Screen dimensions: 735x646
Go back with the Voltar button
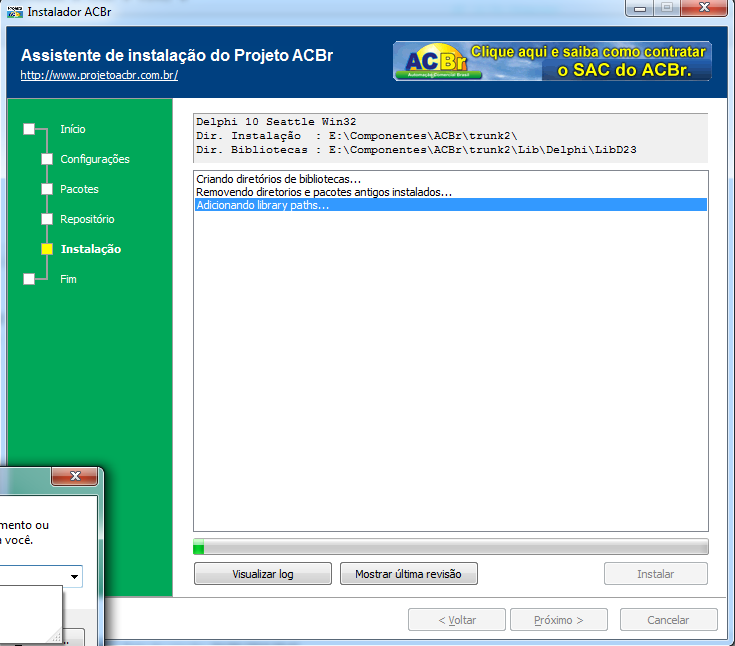pos(457,620)
